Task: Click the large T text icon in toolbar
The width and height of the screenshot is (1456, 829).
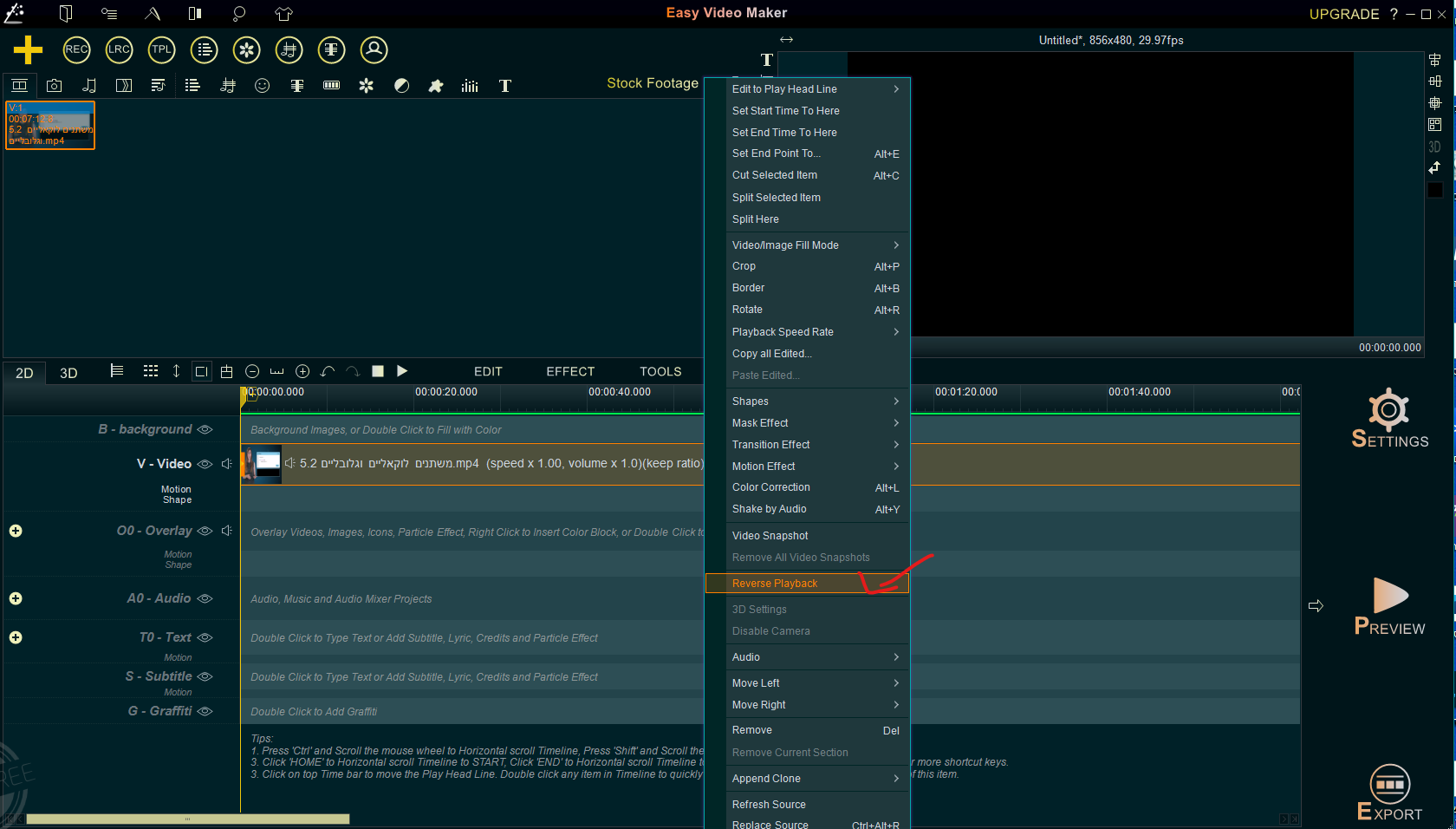Action: (x=505, y=85)
